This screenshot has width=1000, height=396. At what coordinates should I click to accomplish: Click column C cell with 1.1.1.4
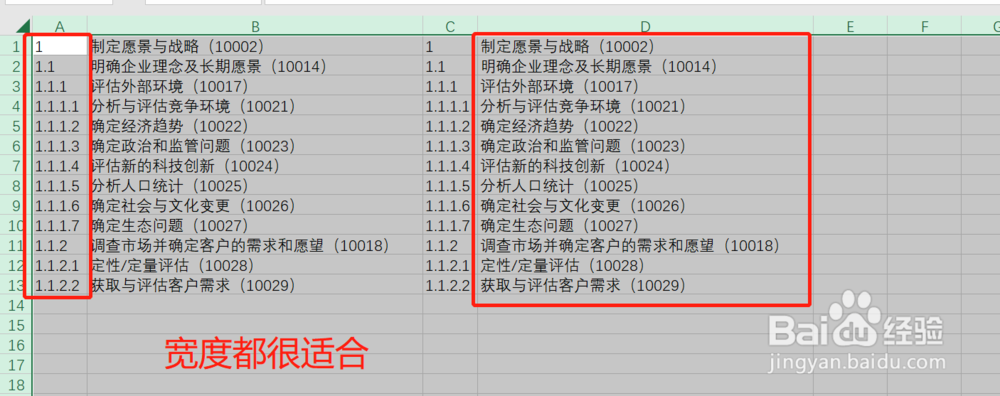(x=450, y=166)
